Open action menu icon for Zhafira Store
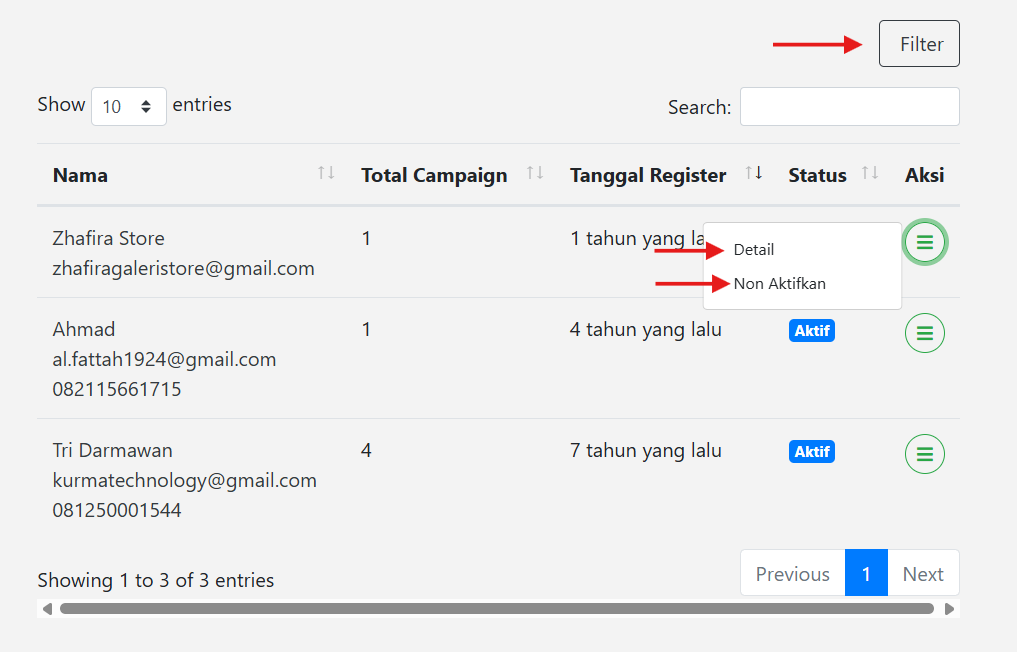Viewport: 1017px width, 652px height. (x=924, y=242)
